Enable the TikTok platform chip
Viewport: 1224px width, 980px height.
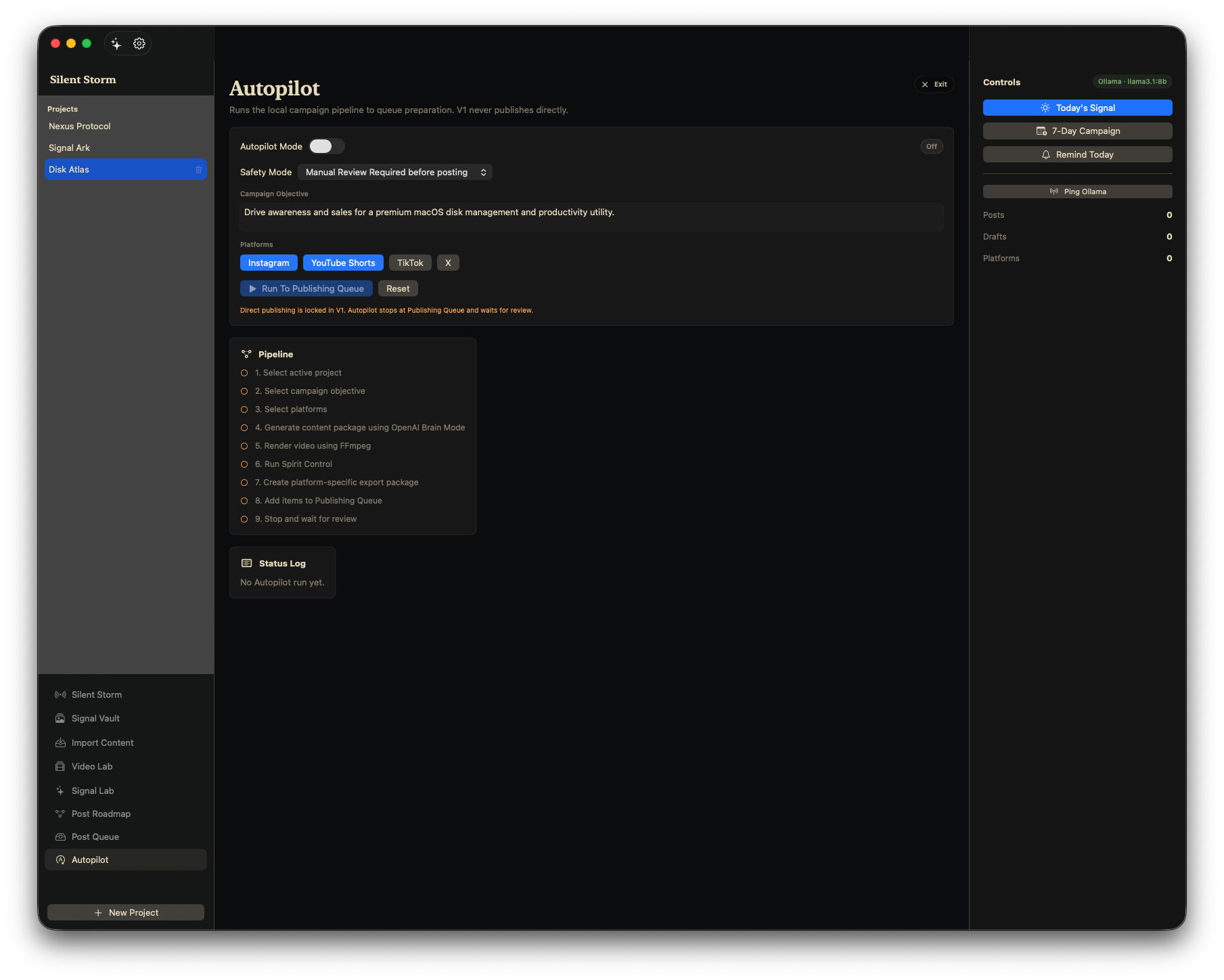click(x=410, y=263)
